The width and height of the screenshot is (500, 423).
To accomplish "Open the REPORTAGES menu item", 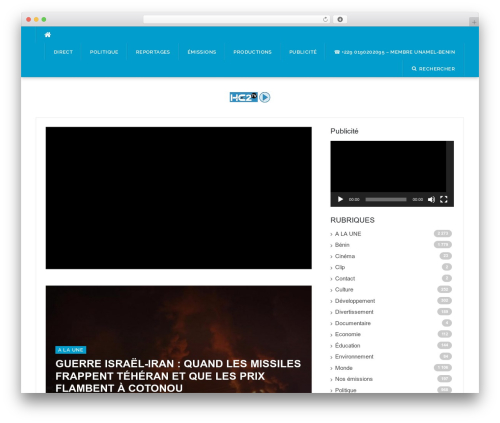I will click(153, 52).
